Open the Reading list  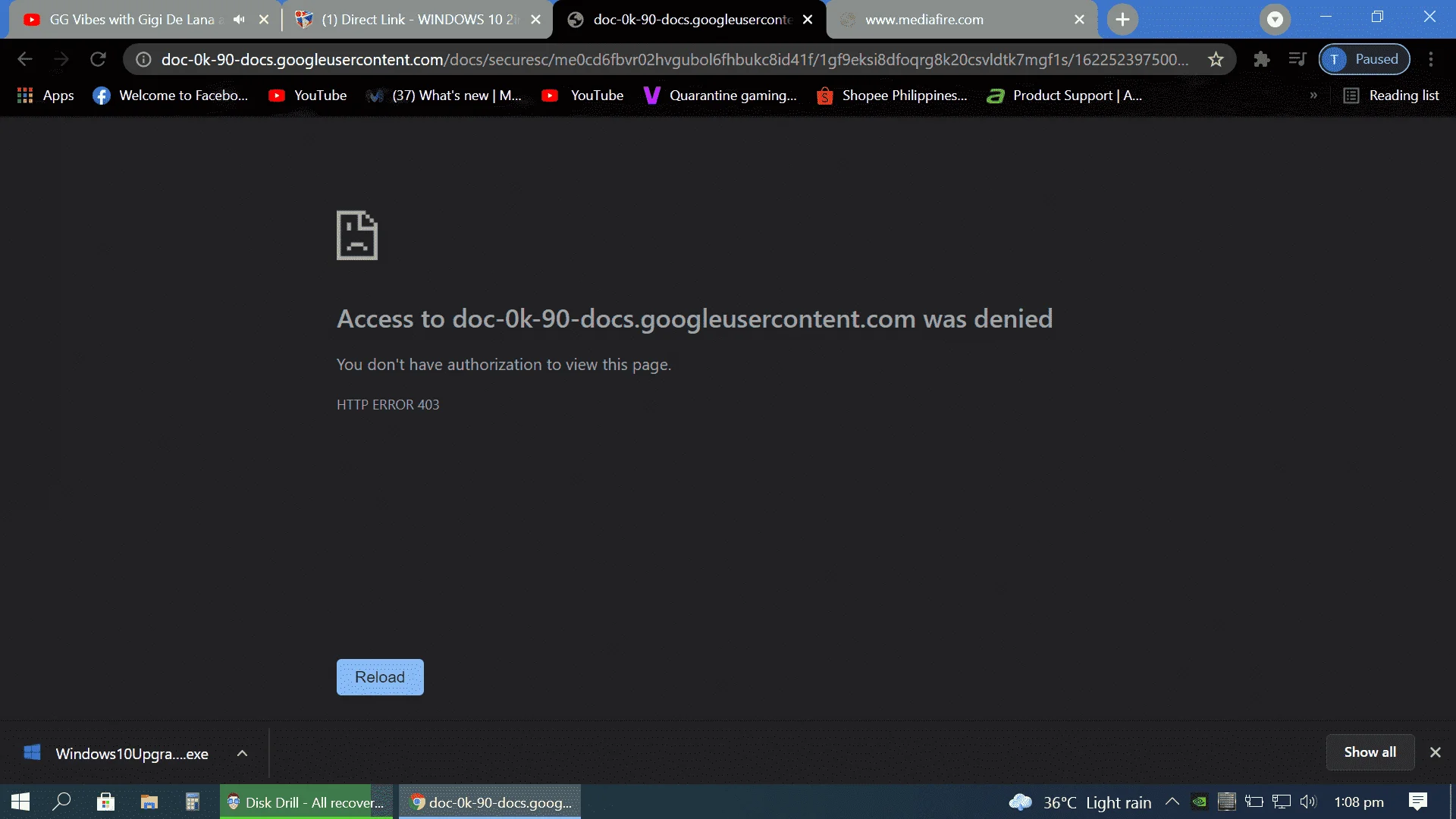click(x=1392, y=96)
